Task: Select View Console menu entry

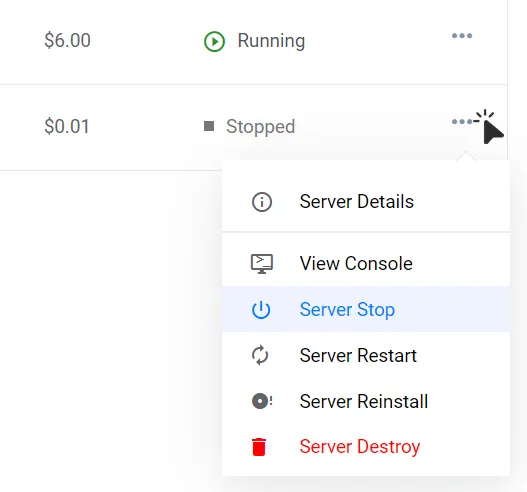Action: 366,263
